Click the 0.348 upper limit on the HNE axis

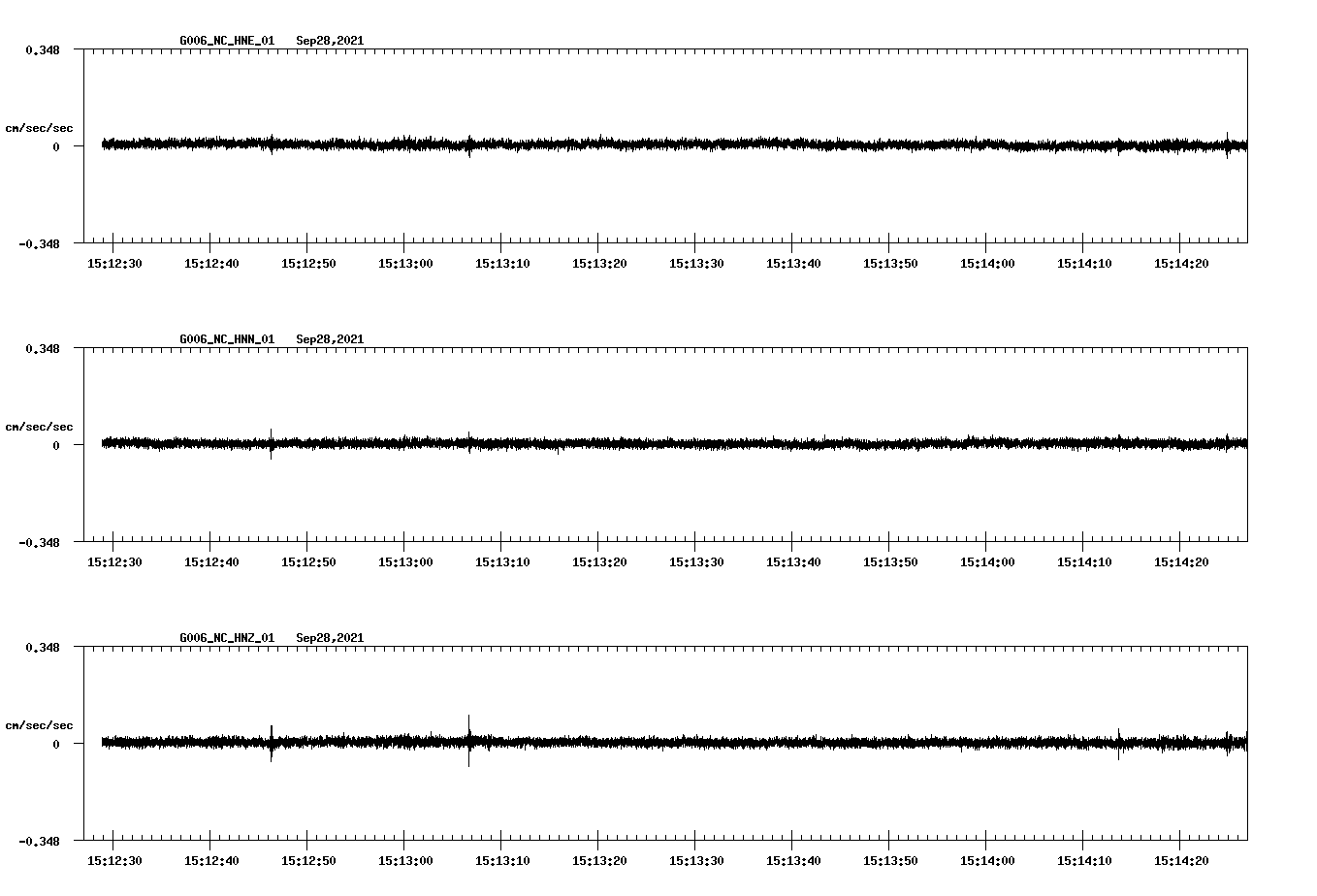[43, 49]
